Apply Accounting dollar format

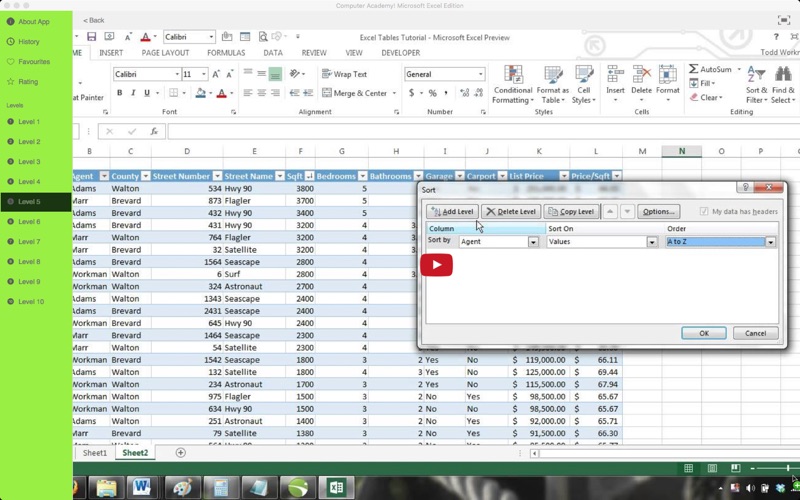(x=412, y=93)
